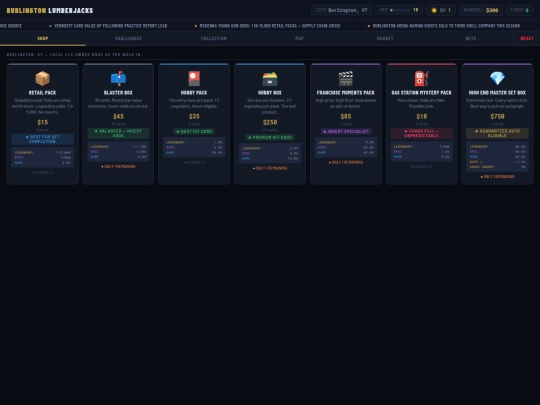This screenshot has width=540, height=405.
Task: Click the red Reset button
Action: tap(527, 38)
